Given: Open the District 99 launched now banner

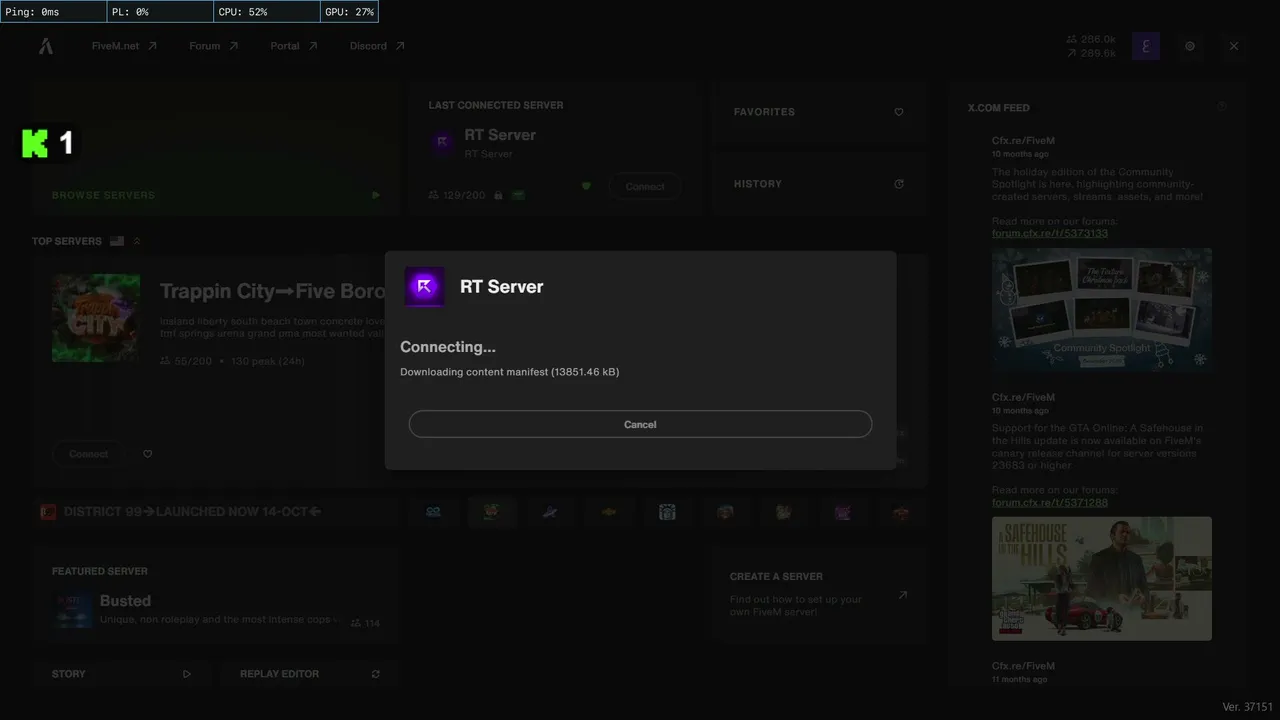Looking at the screenshot, I should tap(216, 512).
